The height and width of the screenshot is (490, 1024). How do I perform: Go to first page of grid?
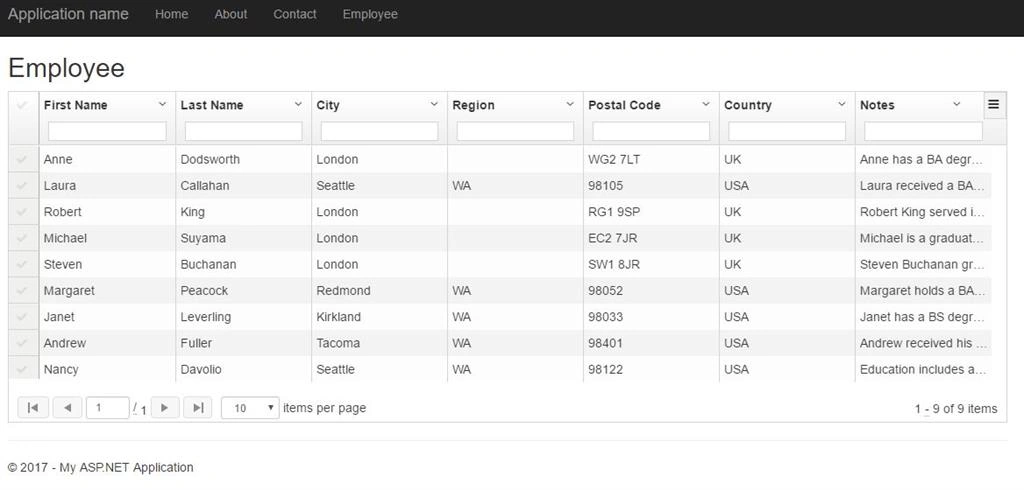33,408
